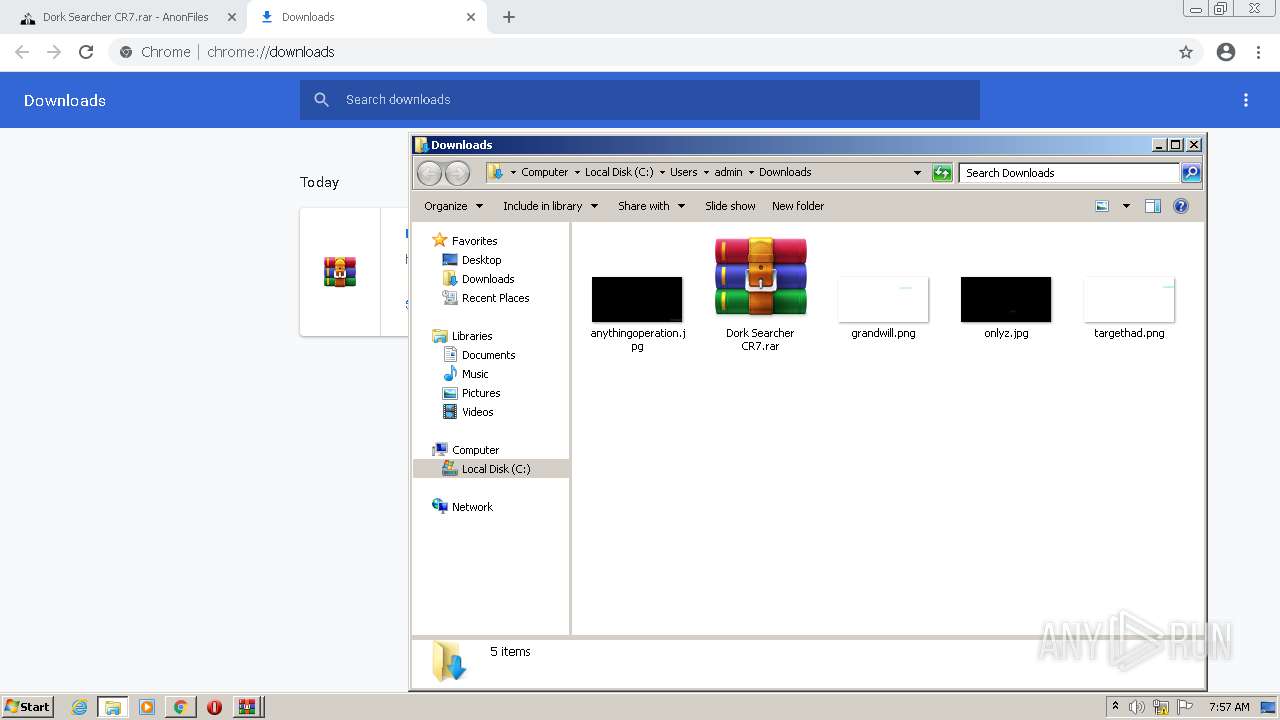Open the Organize menu
1280x720 pixels.
pyautogui.click(x=453, y=206)
